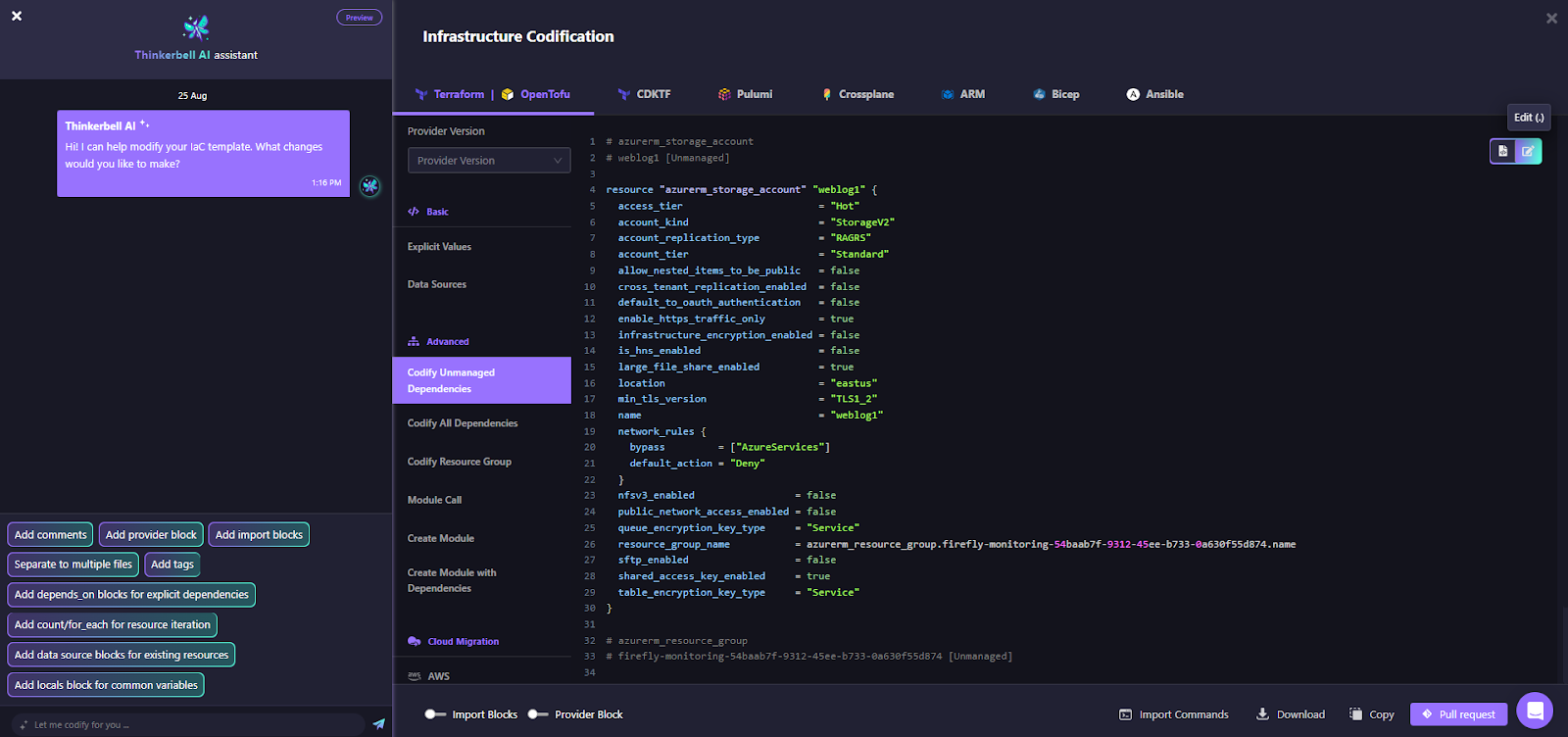Toggle the Provider Block switch
1568x737 pixels.
coord(538,714)
